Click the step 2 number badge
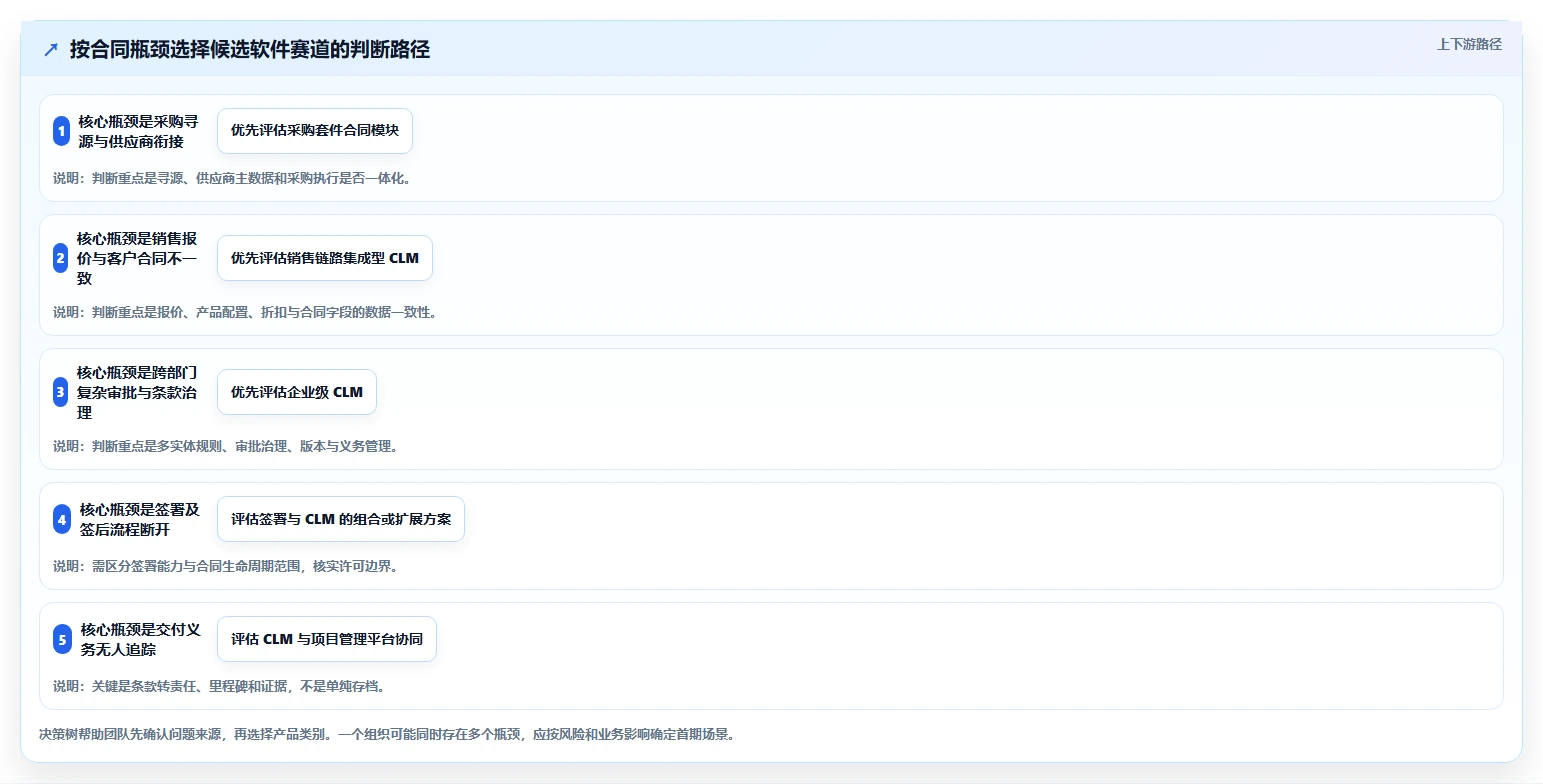Viewport: 1543px width, 784px height. point(61,258)
